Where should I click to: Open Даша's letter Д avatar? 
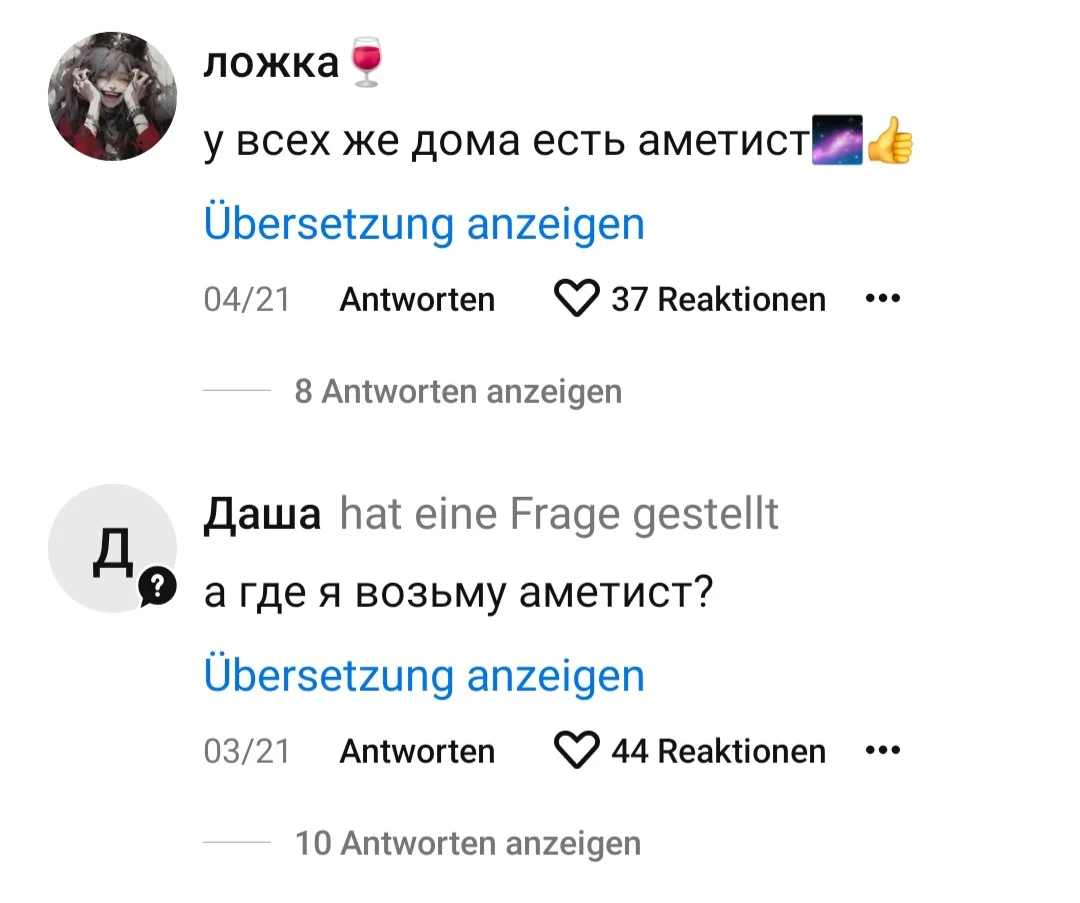[x=110, y=549]
